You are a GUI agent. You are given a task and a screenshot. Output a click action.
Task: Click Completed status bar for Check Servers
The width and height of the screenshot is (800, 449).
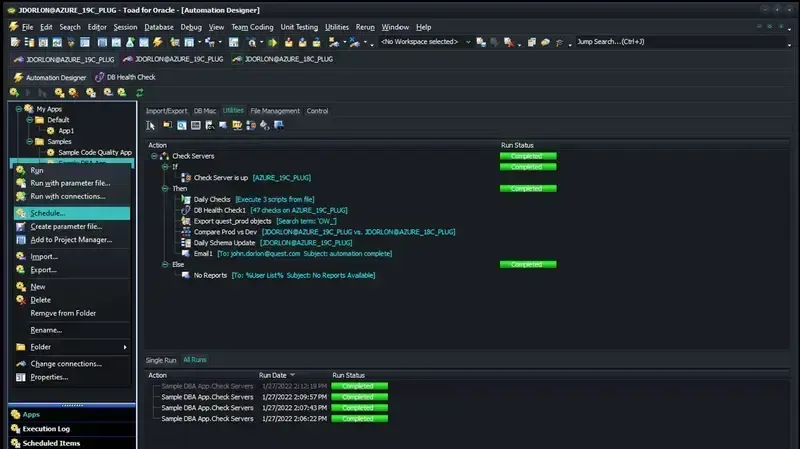(528, 156)
